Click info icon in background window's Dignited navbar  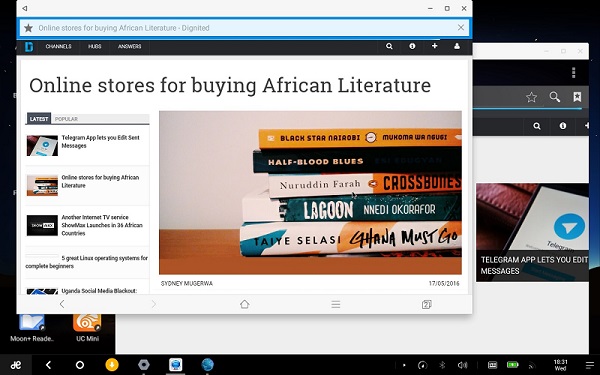tap(562, 126)
